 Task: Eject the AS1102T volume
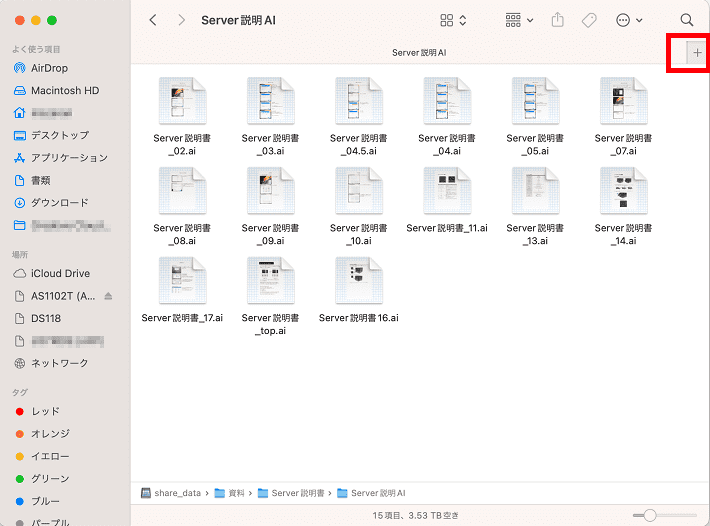coord(108,296)
